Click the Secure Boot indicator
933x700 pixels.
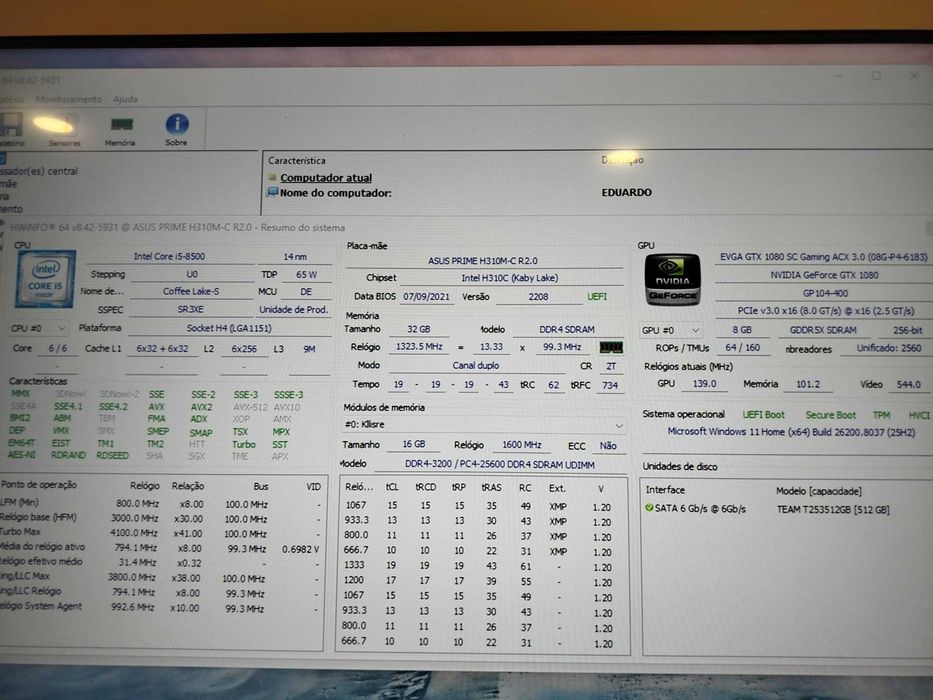coord(830,415)
